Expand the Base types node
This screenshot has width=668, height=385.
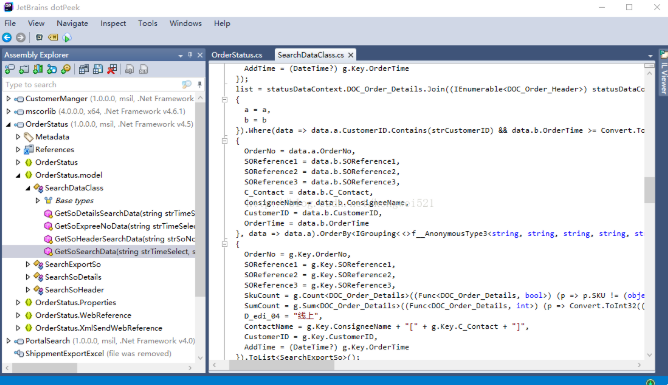click(x=37, y=201)
